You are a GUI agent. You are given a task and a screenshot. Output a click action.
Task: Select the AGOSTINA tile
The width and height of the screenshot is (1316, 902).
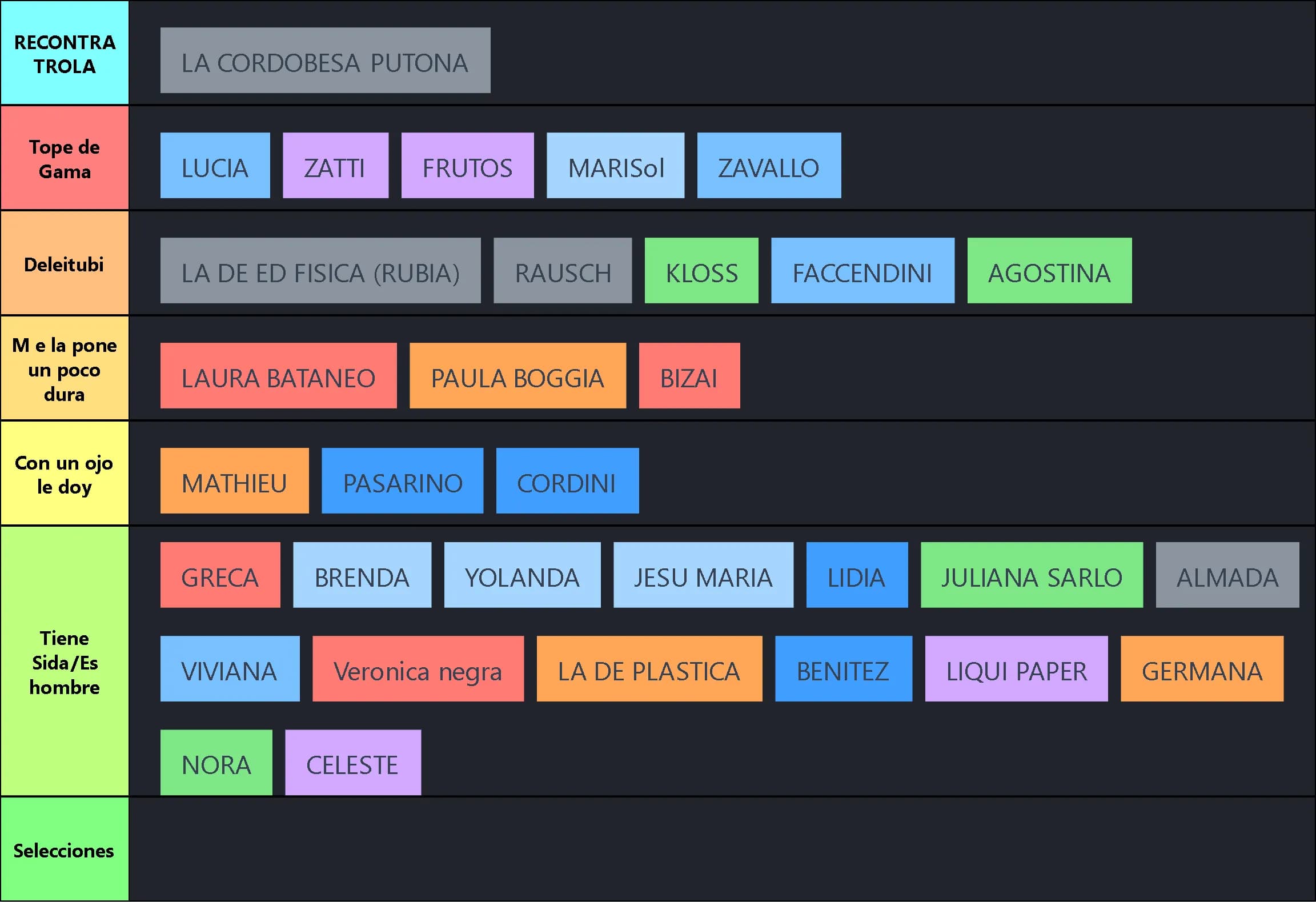click(1049, 271)
